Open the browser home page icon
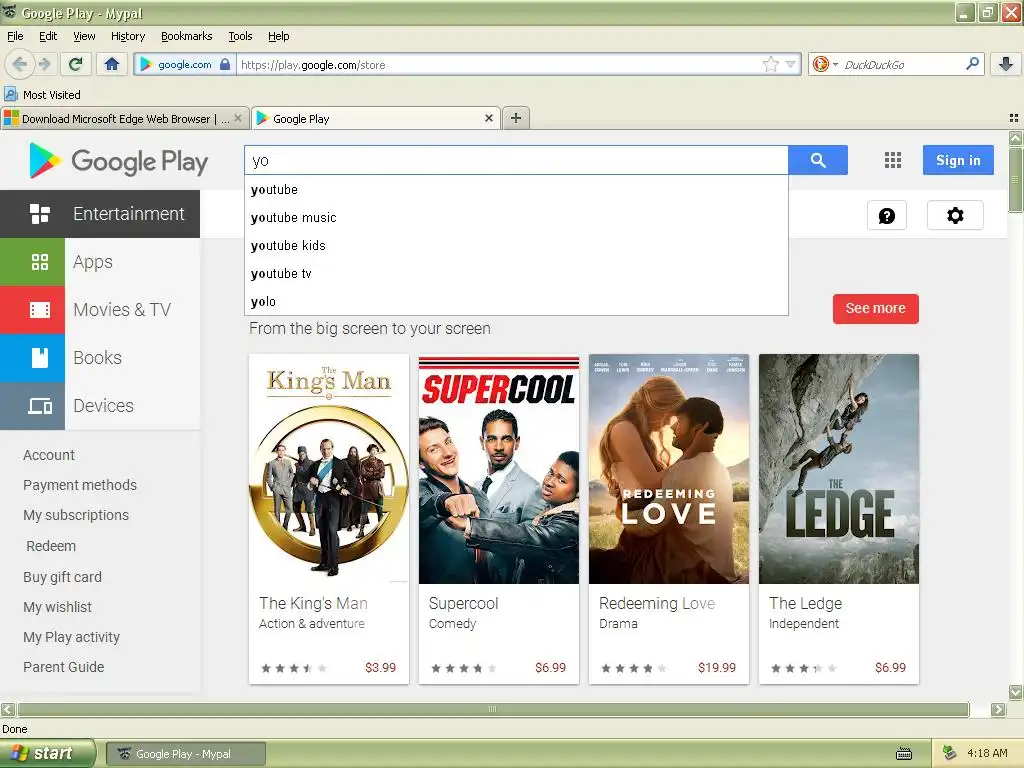 click(112, 64)
